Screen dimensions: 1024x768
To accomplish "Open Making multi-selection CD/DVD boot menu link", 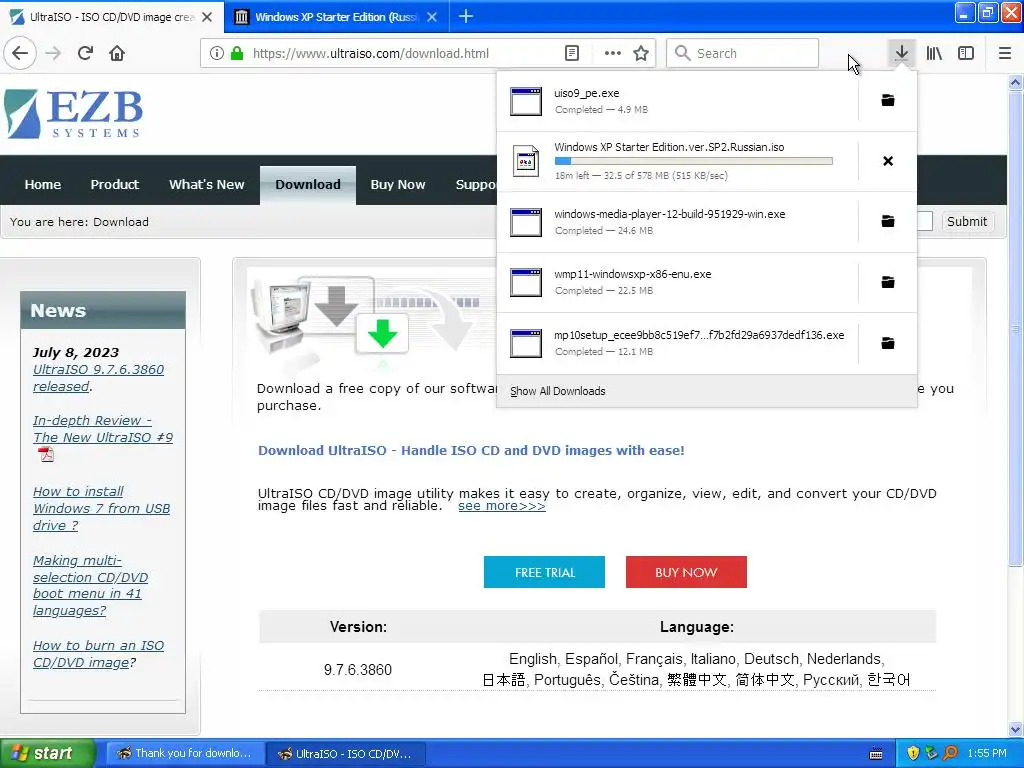I will coord(90,586).
